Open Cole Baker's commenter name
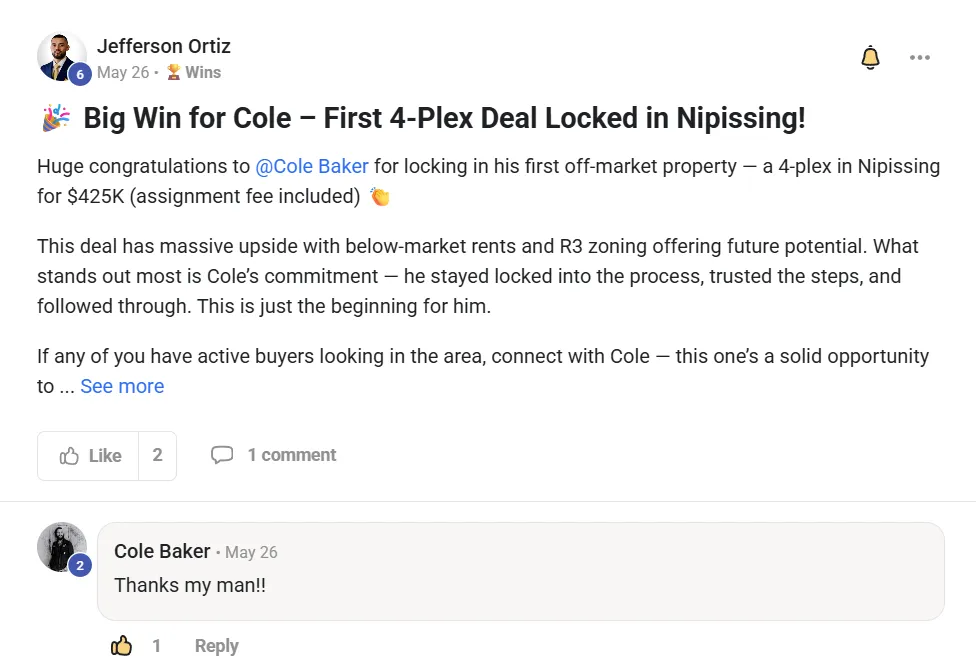Screen dimensions: 976x670 [162, 552]
